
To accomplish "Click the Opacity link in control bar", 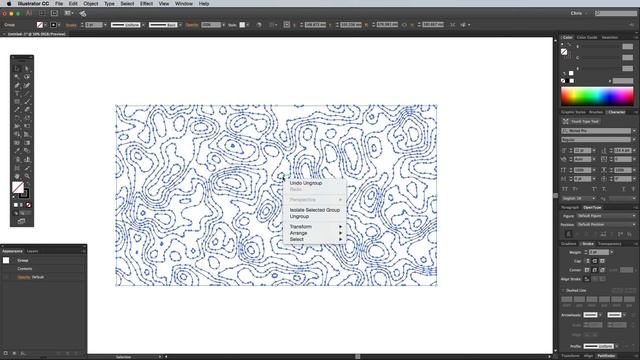I will pyautogui.click(x=191, y=25).
